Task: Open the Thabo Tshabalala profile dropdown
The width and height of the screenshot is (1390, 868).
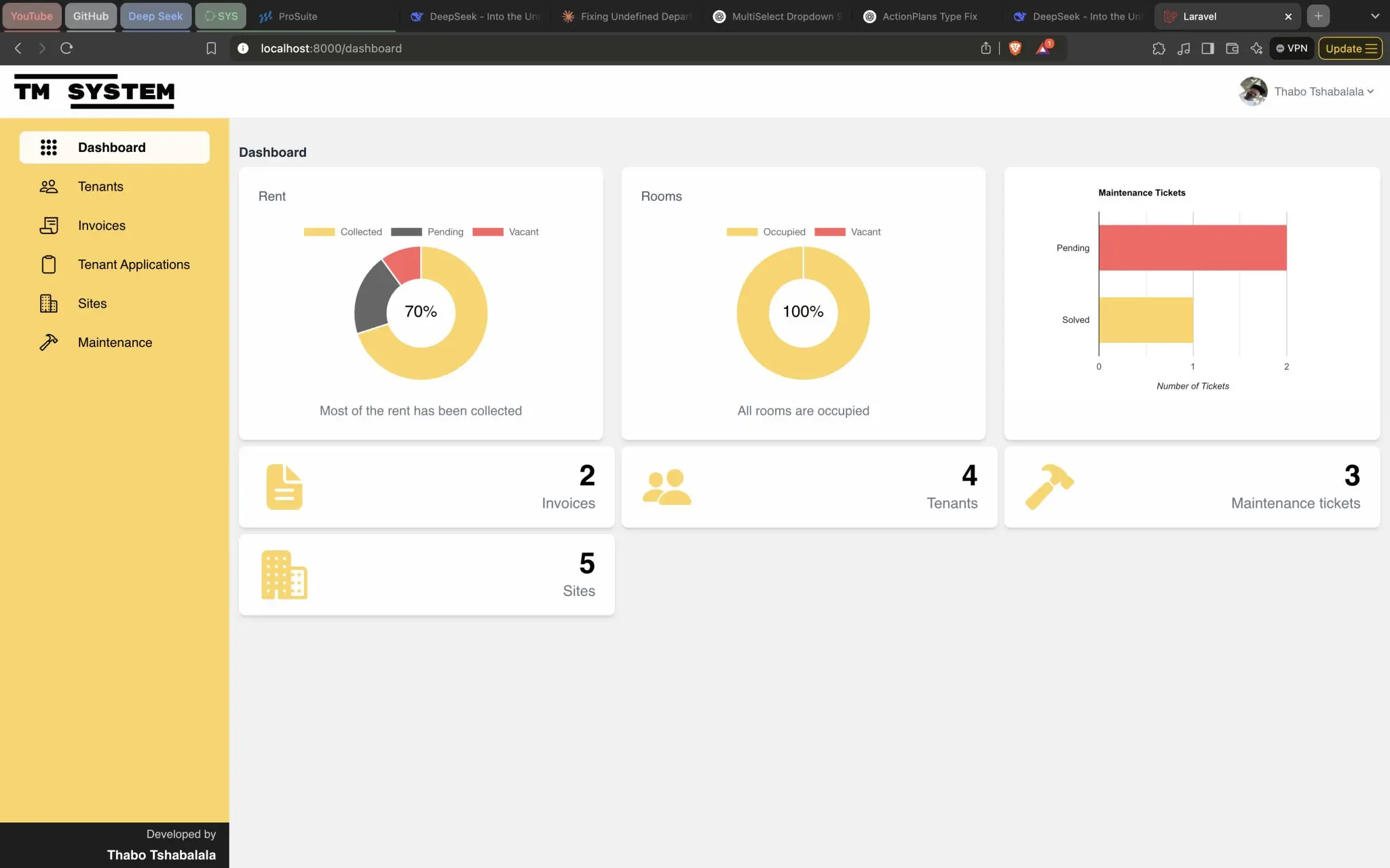Action: coord(1321,91)
